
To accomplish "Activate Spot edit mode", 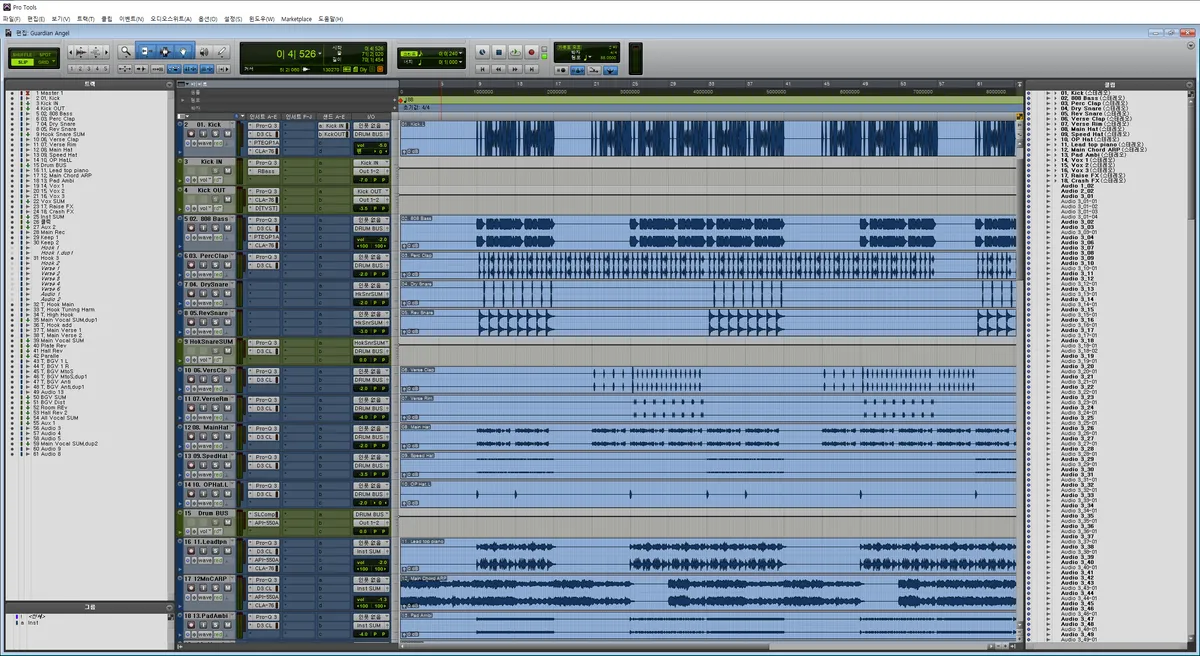I will pyautogui.click(x=46, y=54).
